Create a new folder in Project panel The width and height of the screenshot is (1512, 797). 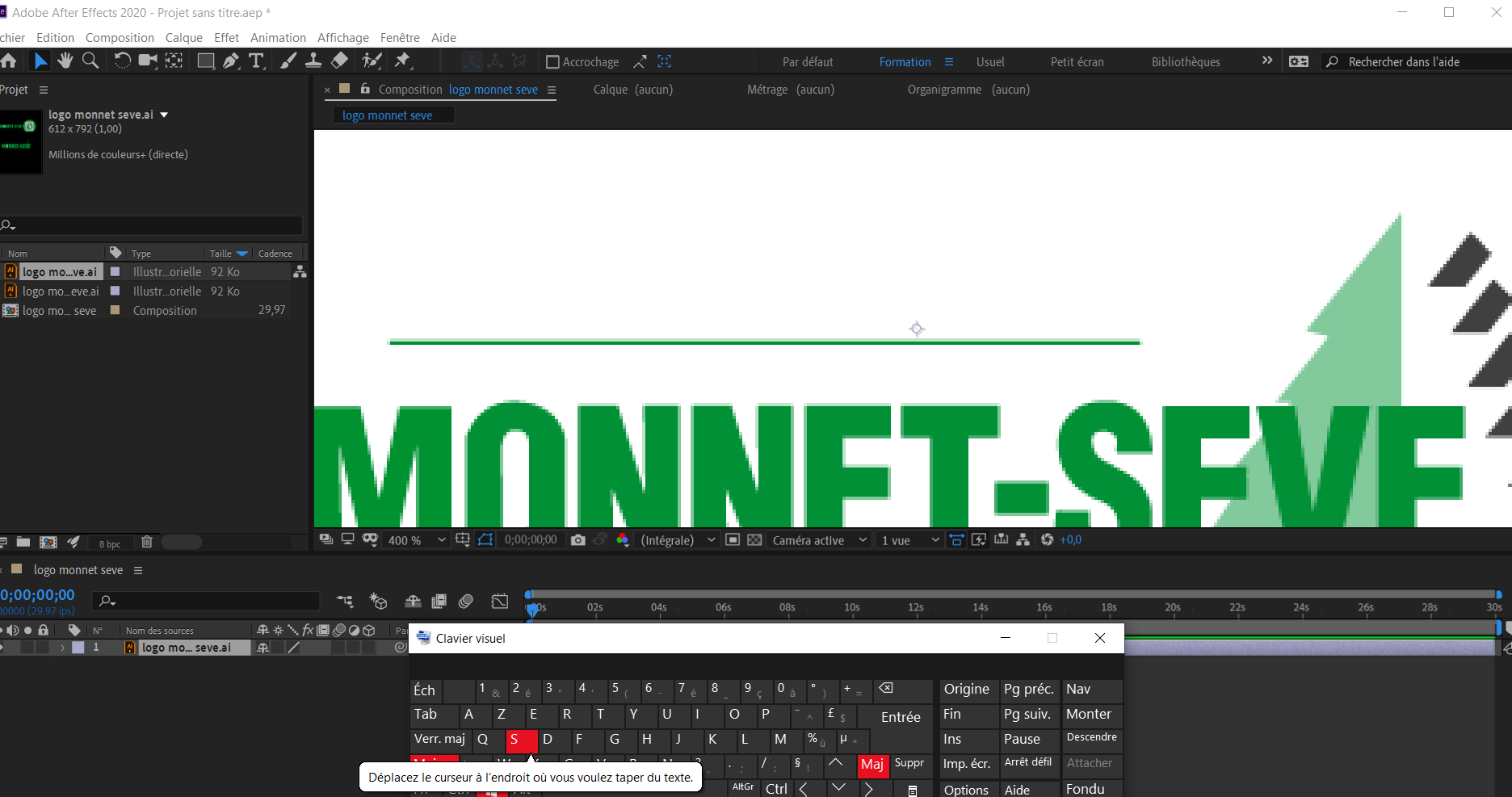(x=23, y=543)
